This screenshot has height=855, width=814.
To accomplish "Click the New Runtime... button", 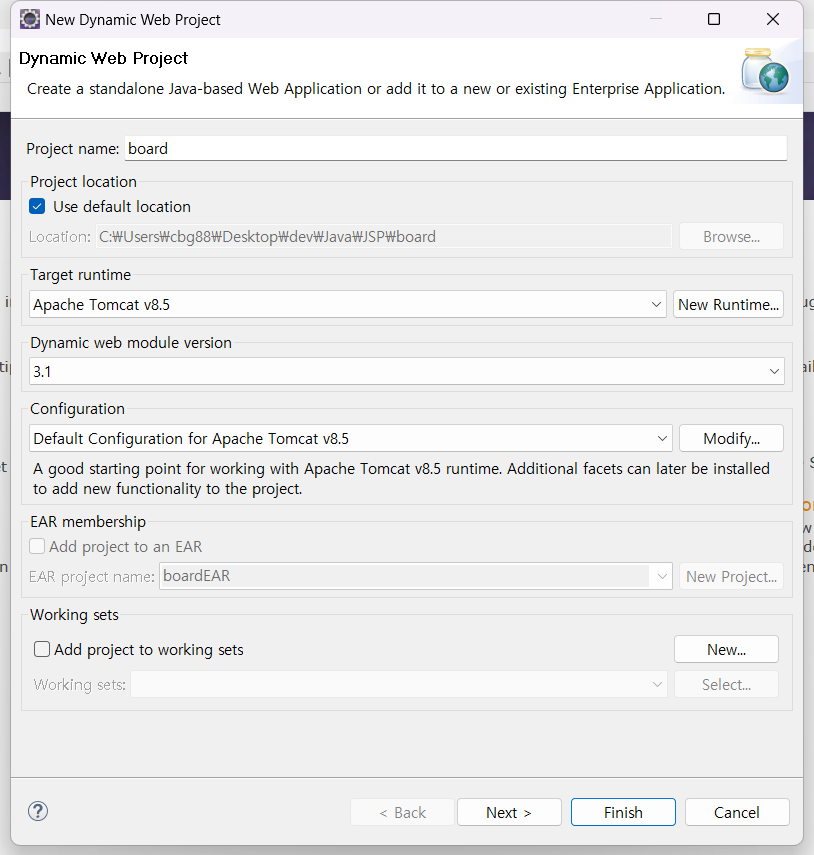I will [728, 304].
